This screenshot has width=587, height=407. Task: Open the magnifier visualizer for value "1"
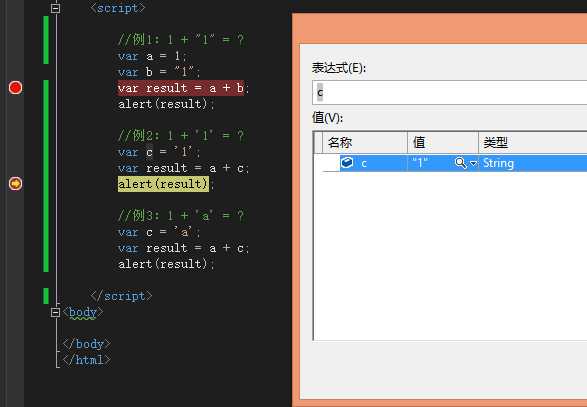[x=460, y=163]
